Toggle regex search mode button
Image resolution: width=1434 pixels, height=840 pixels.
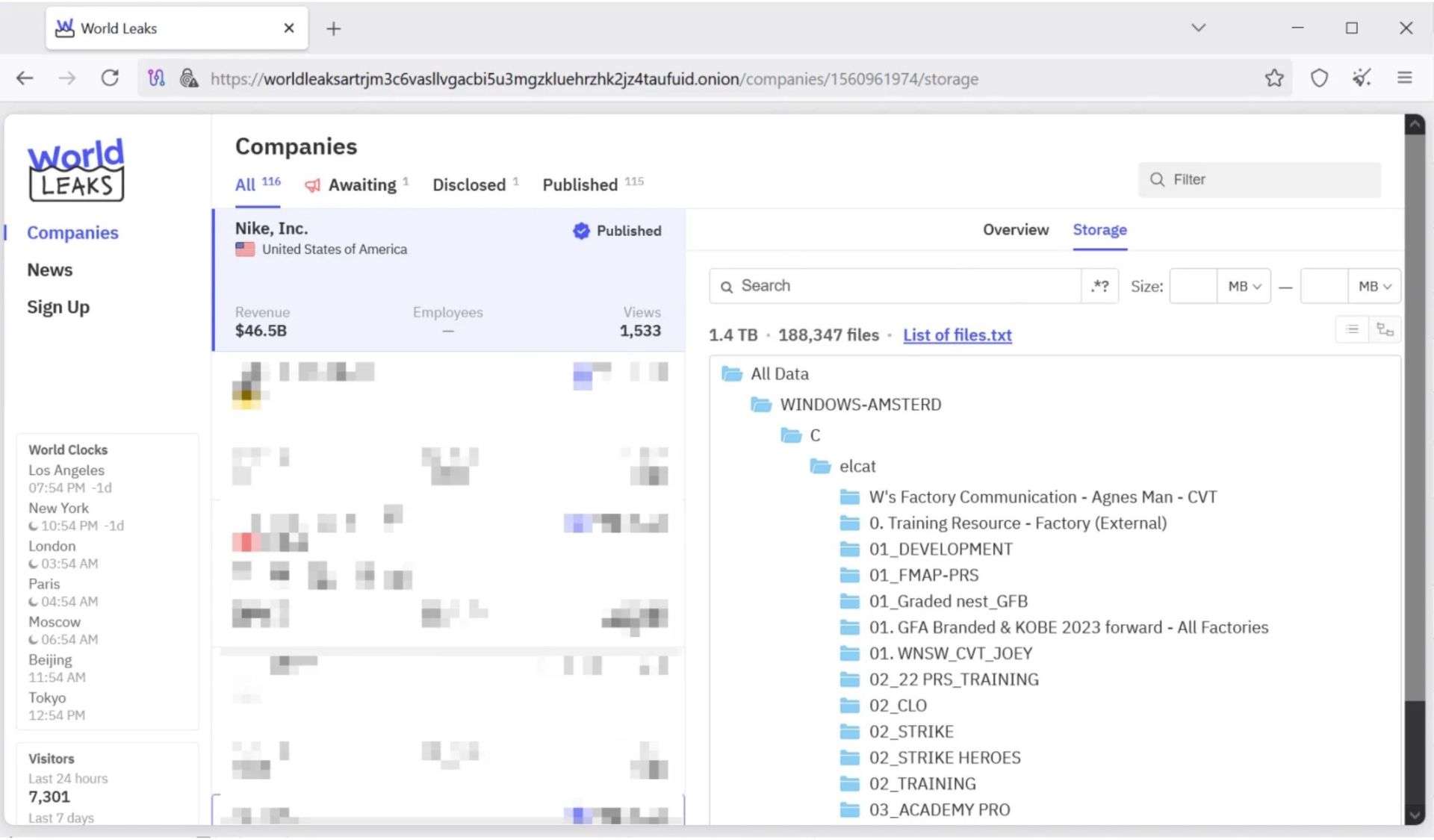point(1099,286)
